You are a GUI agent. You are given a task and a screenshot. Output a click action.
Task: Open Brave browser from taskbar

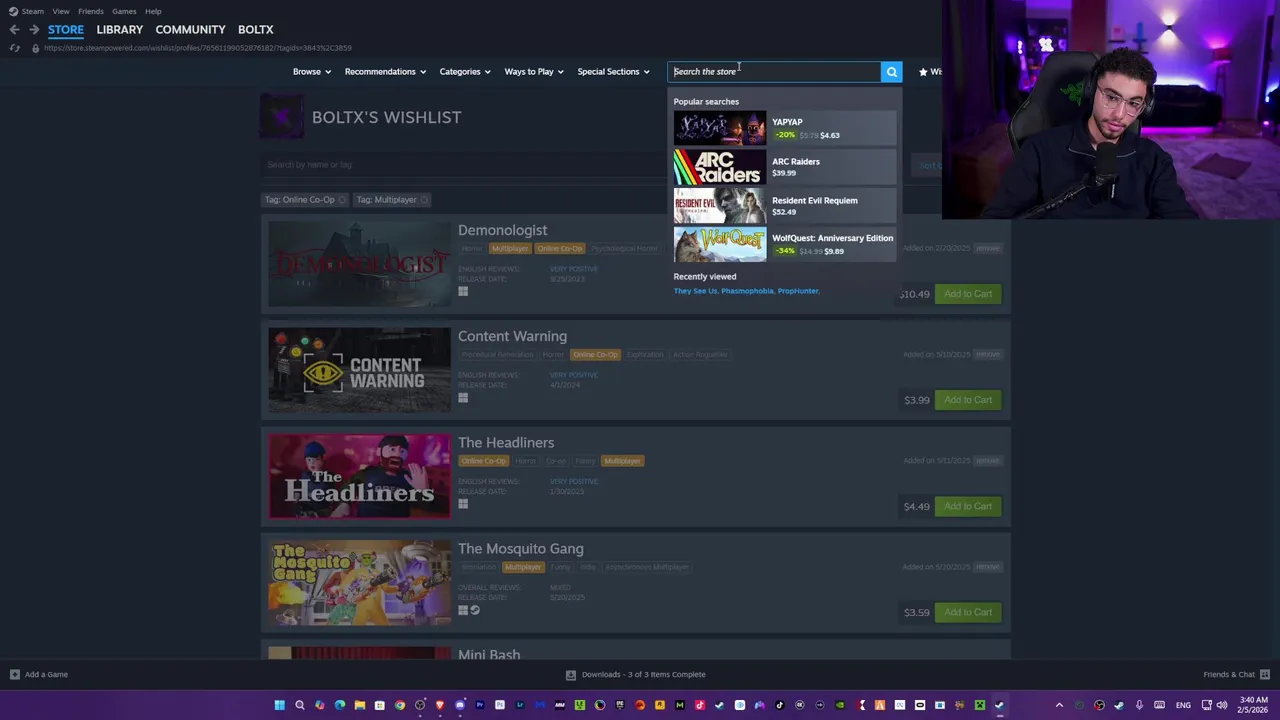(440, 705)
